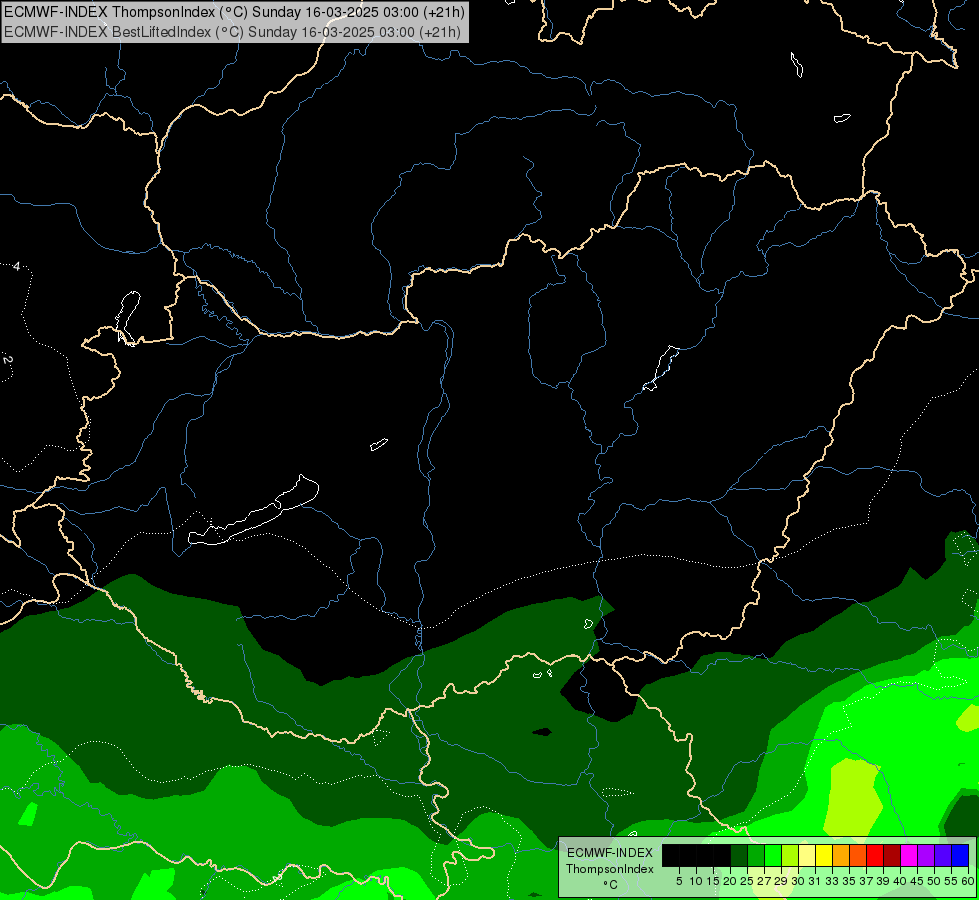Select the pale yellow 30-31 legend swatch
The width and height of the screenshot is (979, 900).
(x=807, y=855)
